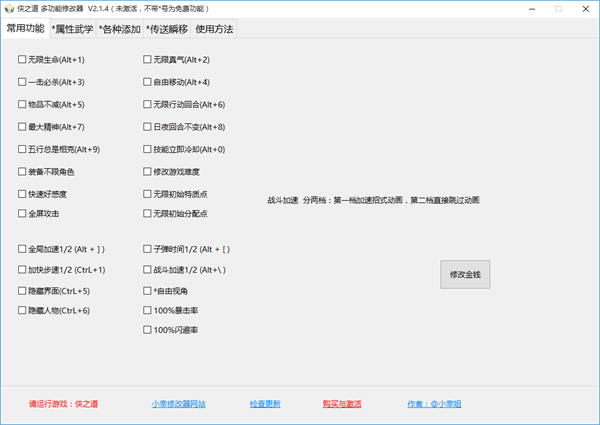Viewport: 600px width, 425px height.
Task: Check 无限行动回合(Alt+6) option
Action: [147, 104]
